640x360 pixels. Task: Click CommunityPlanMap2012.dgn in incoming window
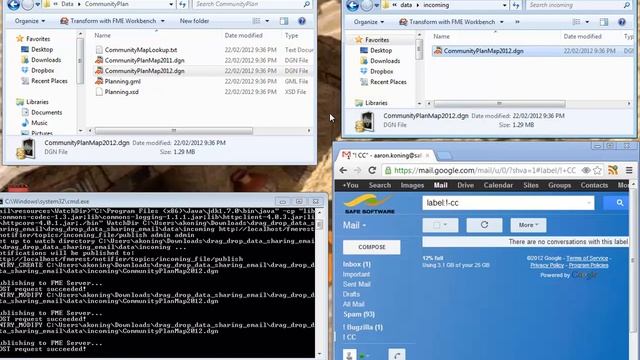click(x=483, y=51)
